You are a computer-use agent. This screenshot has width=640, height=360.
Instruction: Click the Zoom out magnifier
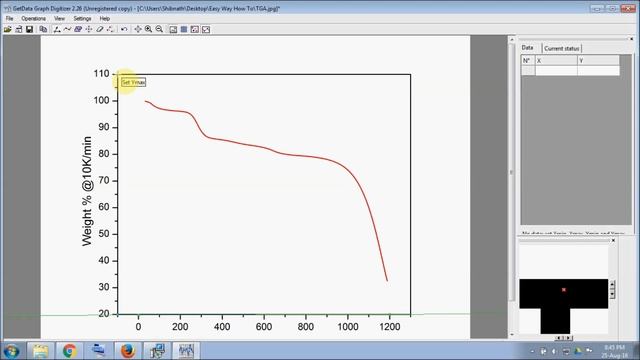pyautogui.click(x=159, y=29)
